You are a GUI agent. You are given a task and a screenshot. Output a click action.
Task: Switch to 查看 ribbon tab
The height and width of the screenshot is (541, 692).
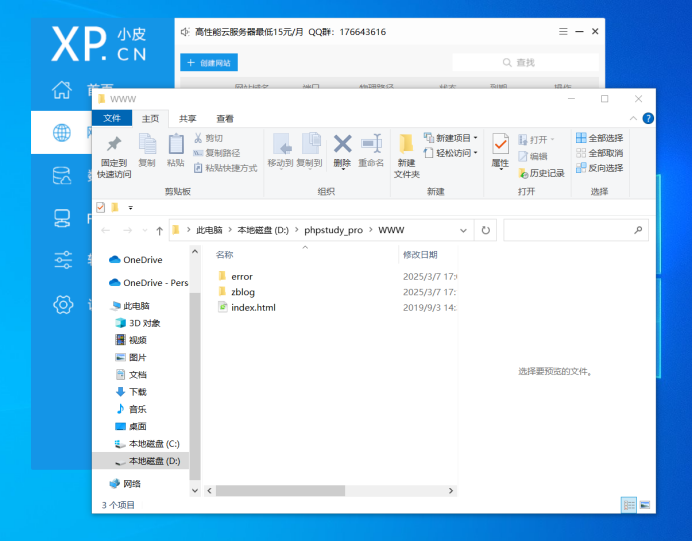225,118
